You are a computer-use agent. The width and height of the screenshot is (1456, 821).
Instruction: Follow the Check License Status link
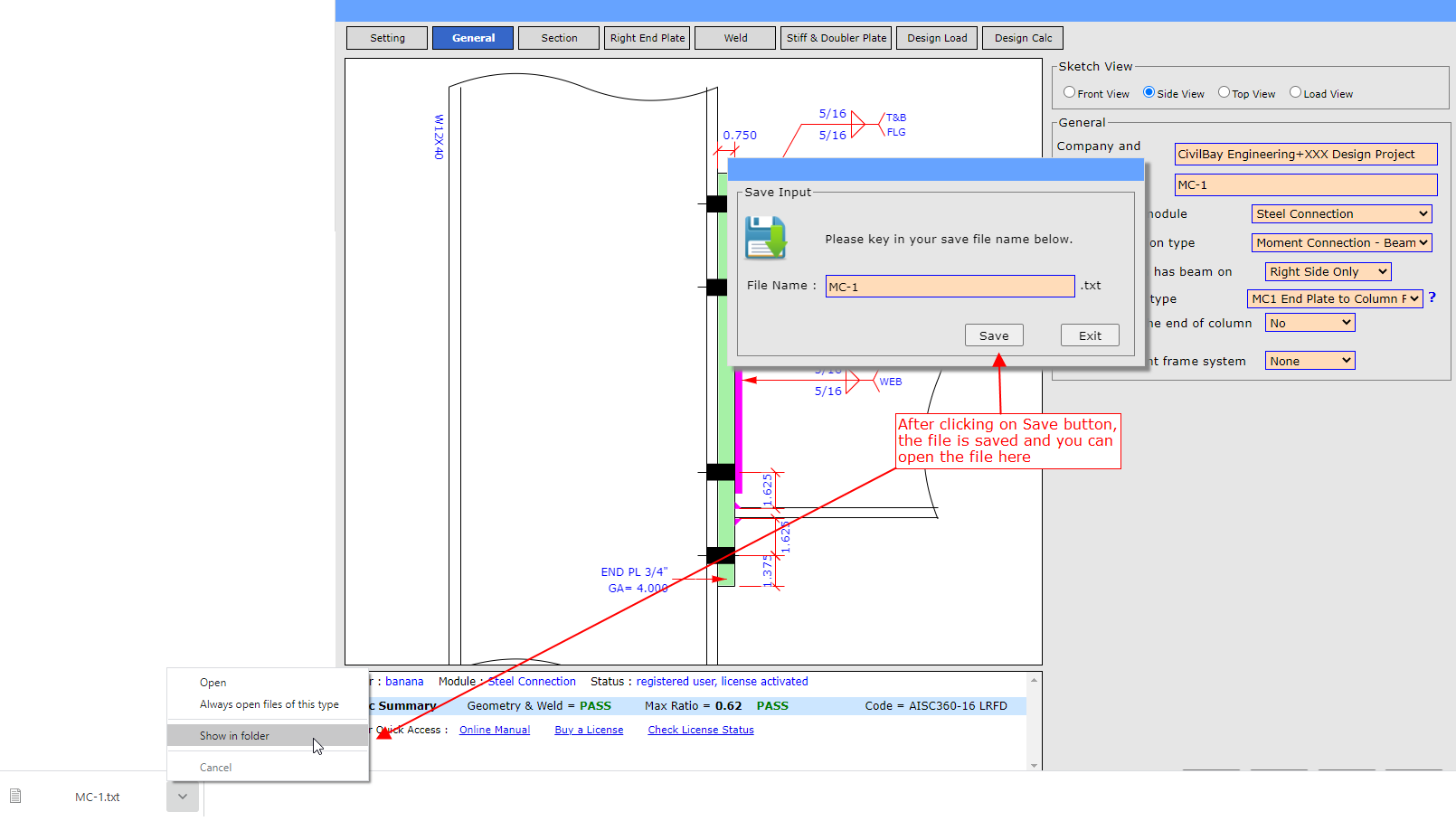point(700,730)
